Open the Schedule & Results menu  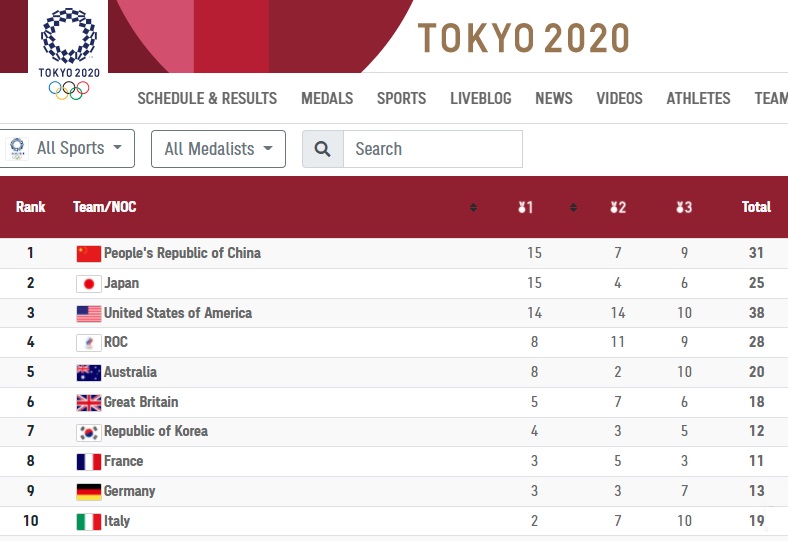[207, 98]
